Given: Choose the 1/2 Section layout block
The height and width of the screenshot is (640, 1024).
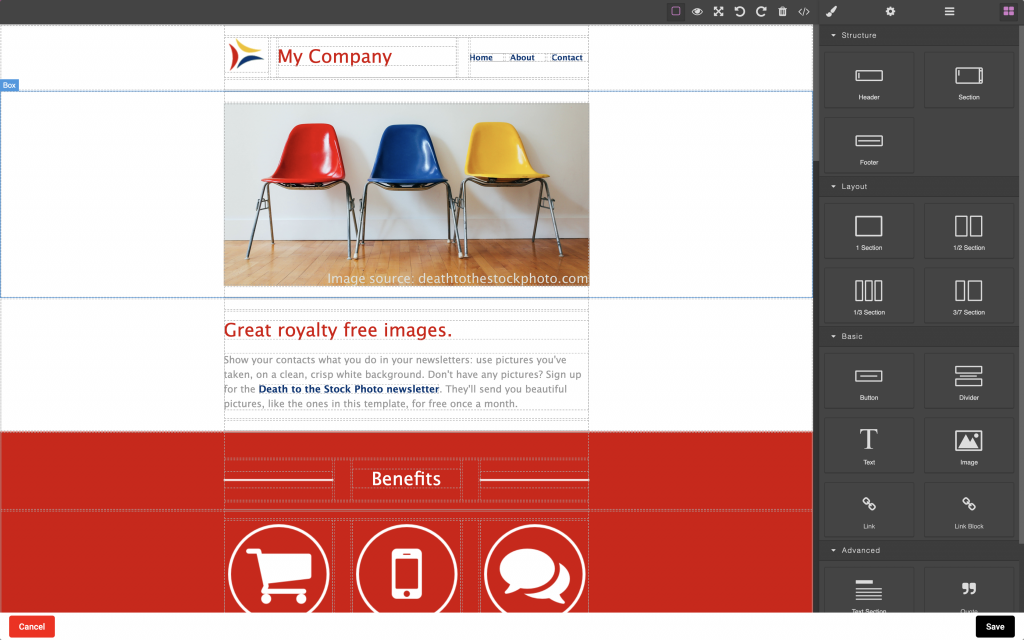Looking at the screenshot, I should tap(968, 231).
